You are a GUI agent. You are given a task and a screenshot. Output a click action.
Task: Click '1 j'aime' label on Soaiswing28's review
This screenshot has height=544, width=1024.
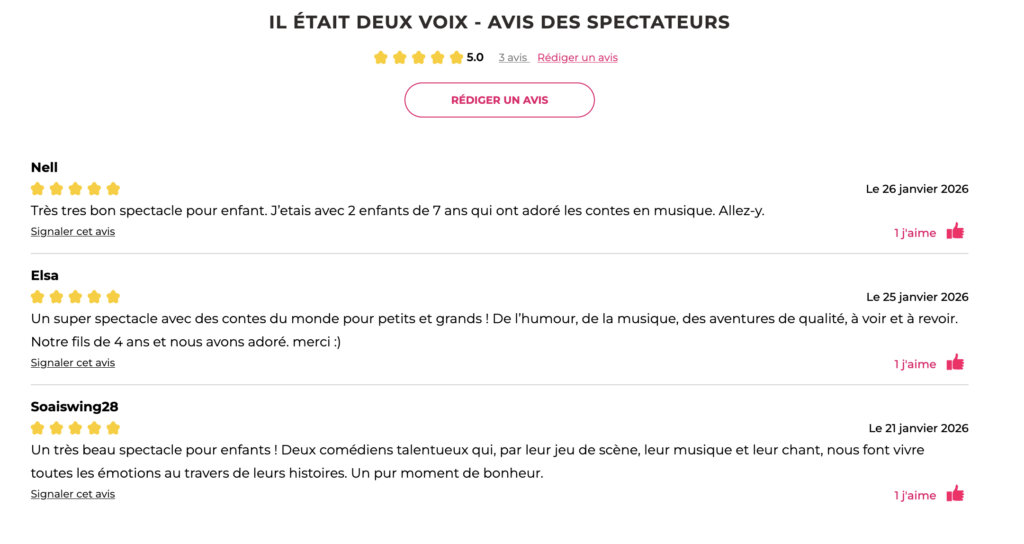[x=915, y=495]
